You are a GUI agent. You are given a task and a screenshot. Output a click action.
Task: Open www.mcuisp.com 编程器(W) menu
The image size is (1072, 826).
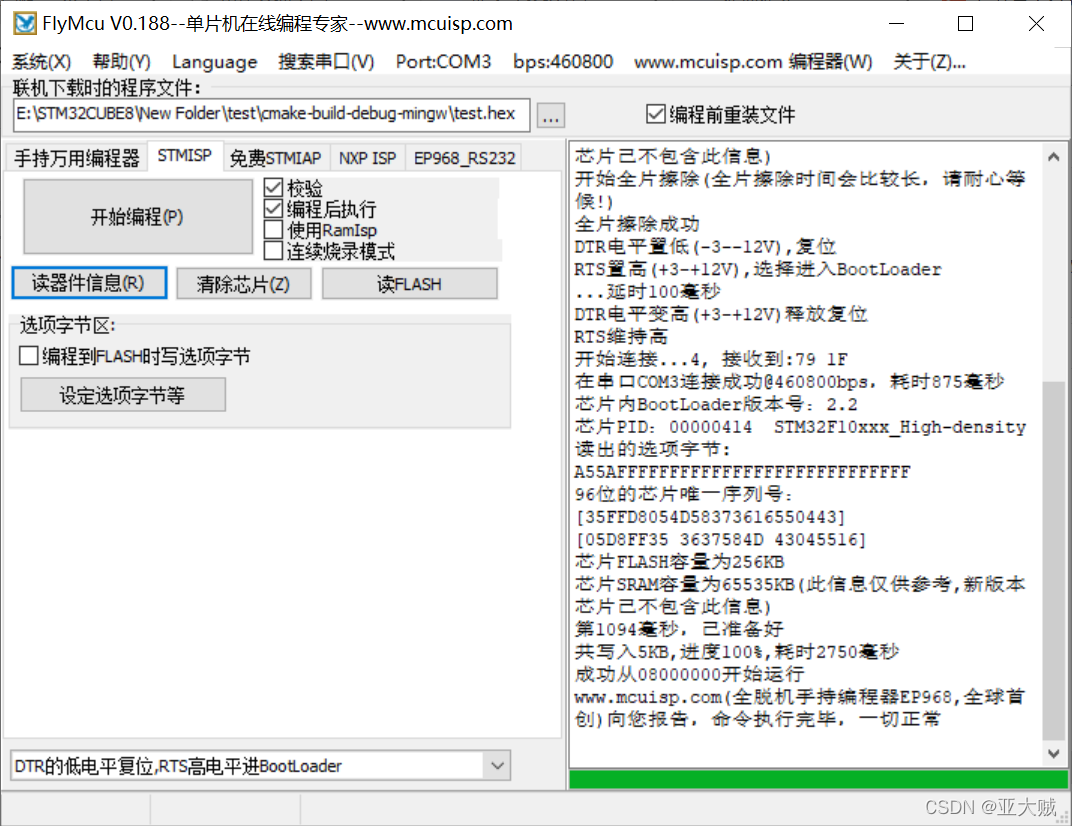coord(753,62)
